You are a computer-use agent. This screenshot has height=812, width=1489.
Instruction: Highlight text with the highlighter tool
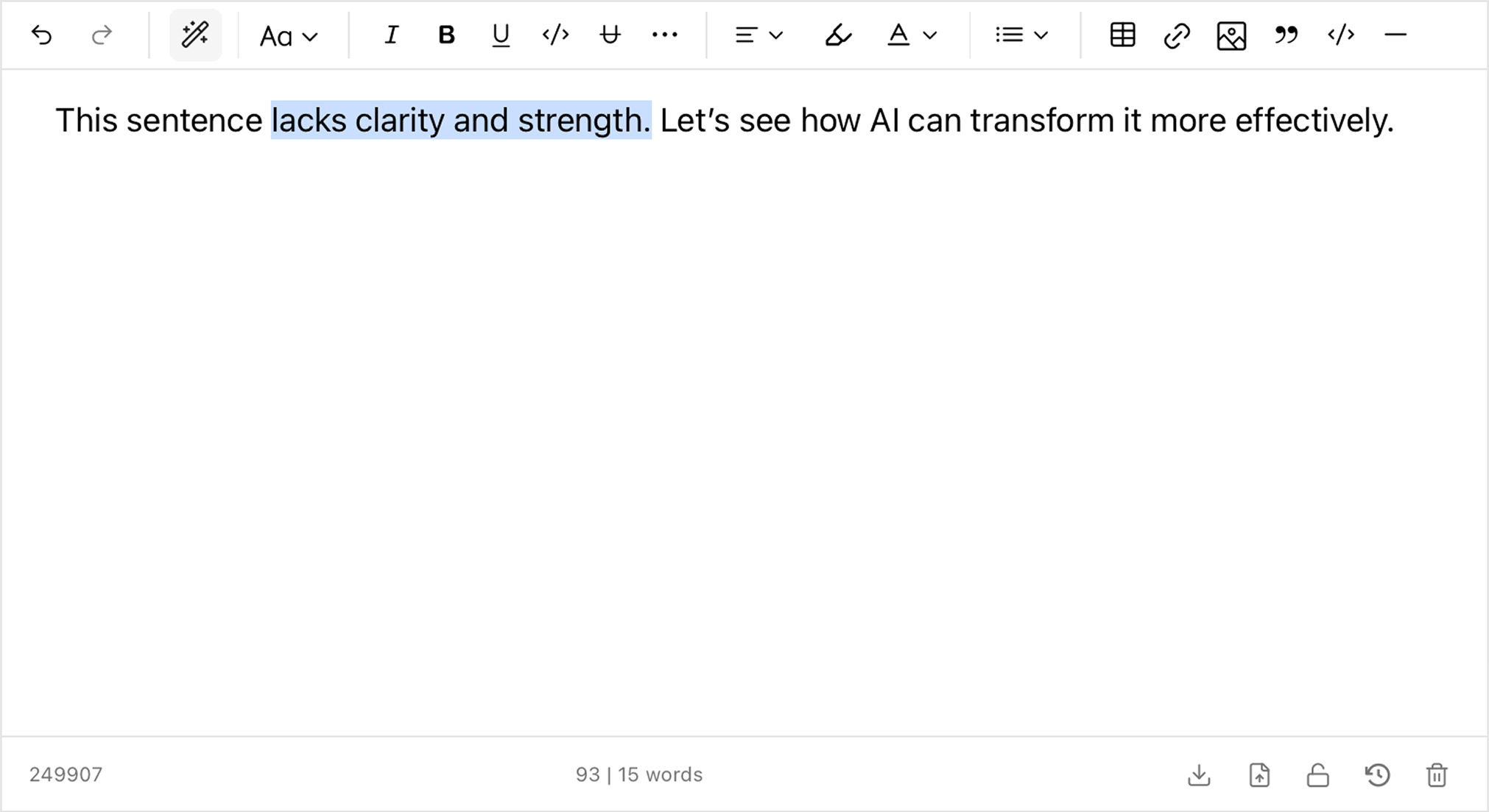[839, 35]
